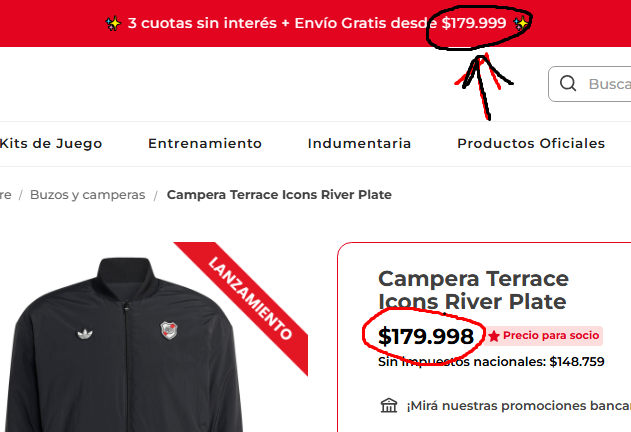This screenshot has height=432, width=631.
Task: Open ¡Mirá nuestras promociones bancarias link
Action: pyautogui.click(x=518, y=406)
